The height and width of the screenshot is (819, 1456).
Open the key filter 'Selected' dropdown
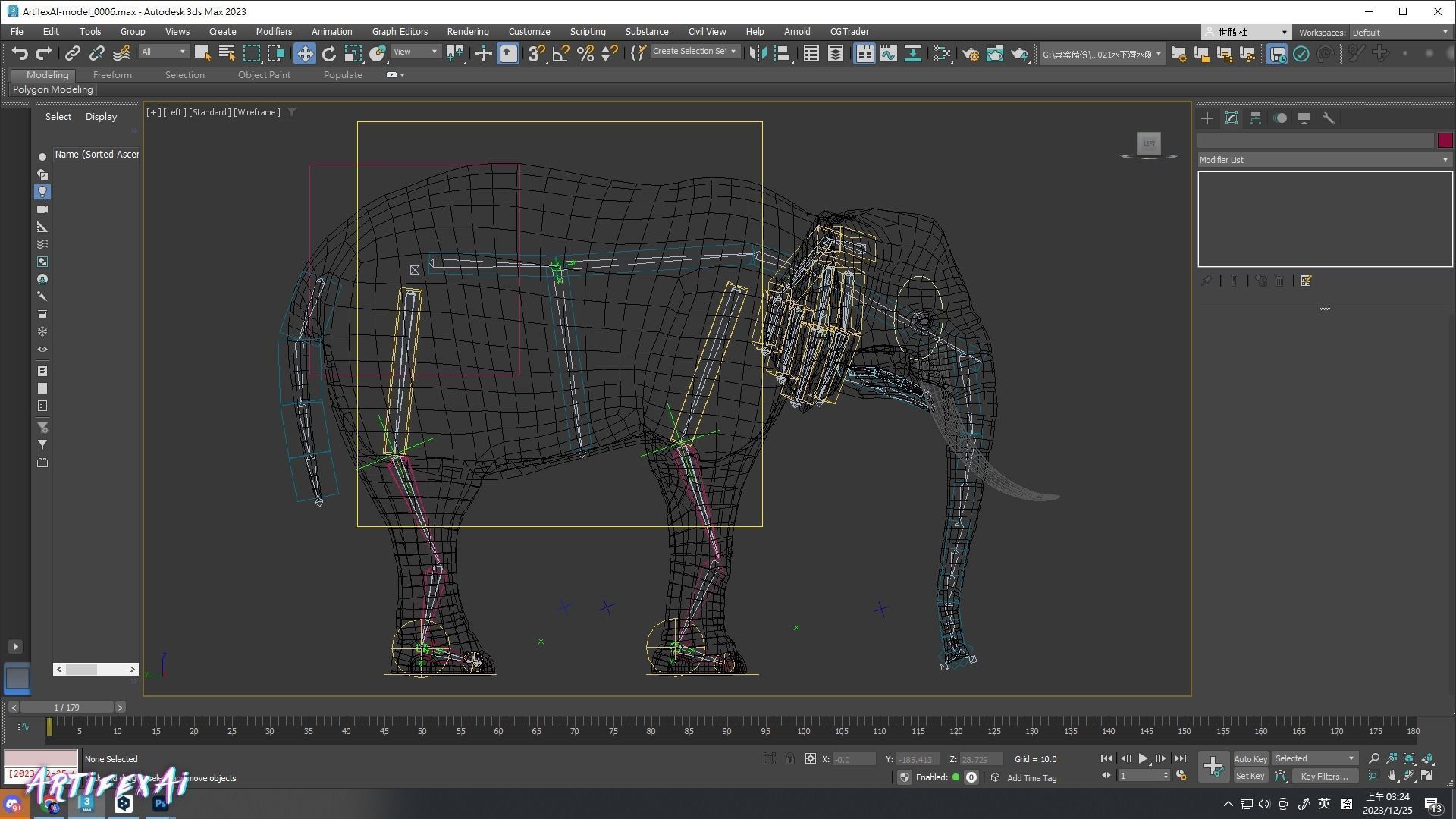1314,758
